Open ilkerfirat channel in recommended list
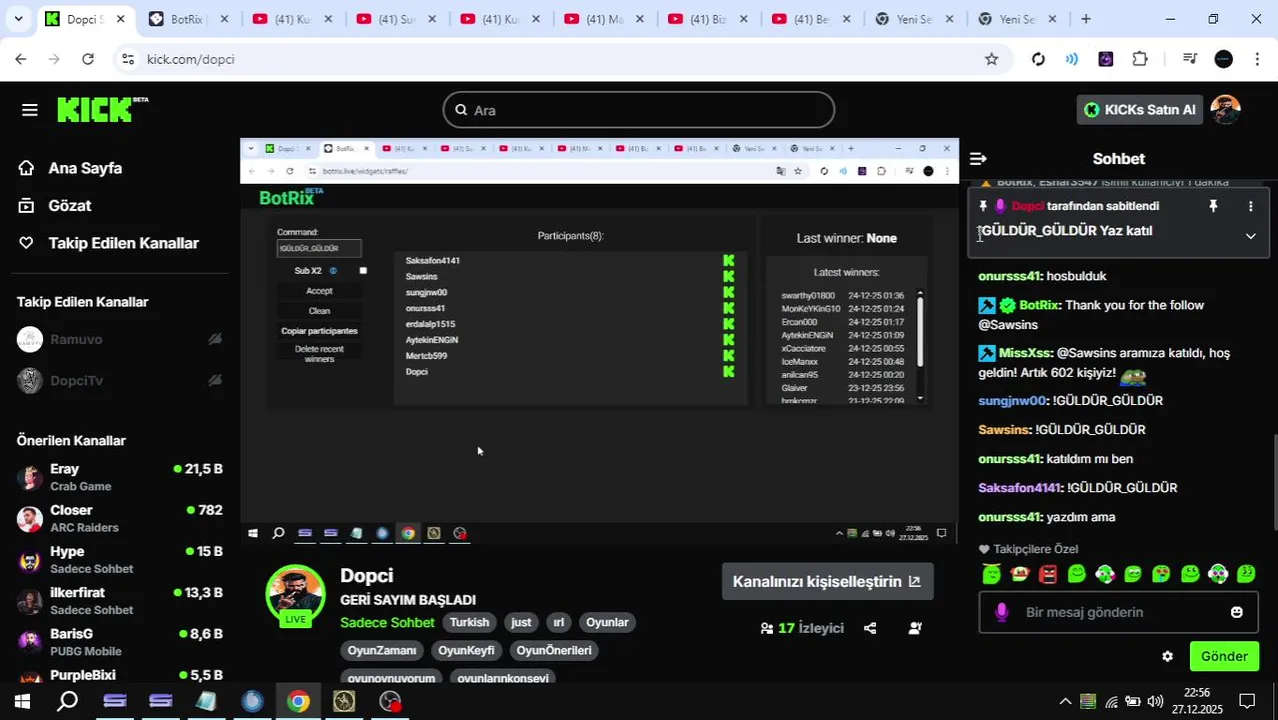This screenshot has width=1278, height=720. tap(120, 601)
